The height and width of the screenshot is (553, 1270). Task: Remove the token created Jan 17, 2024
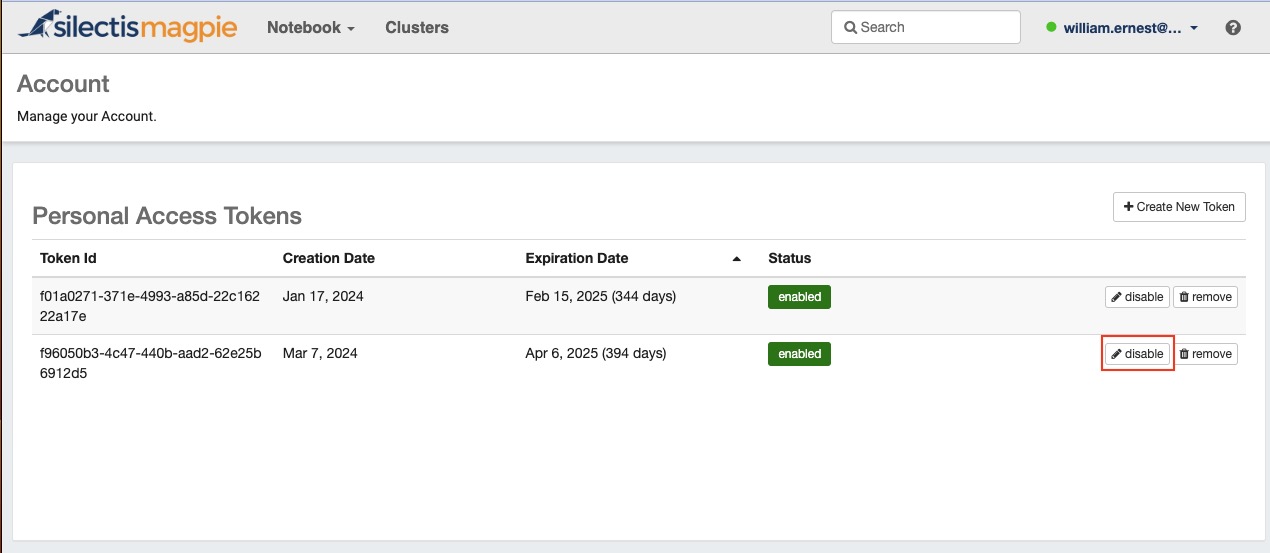click(x=1205, y=297)
